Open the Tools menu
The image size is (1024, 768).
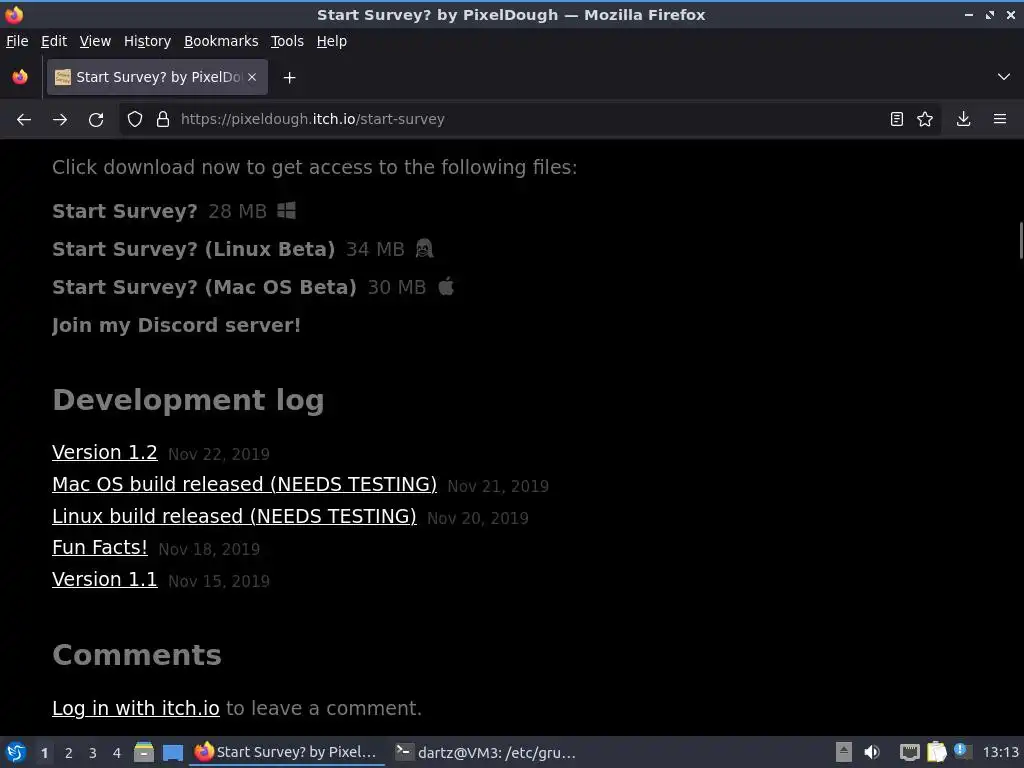(287, 41)
